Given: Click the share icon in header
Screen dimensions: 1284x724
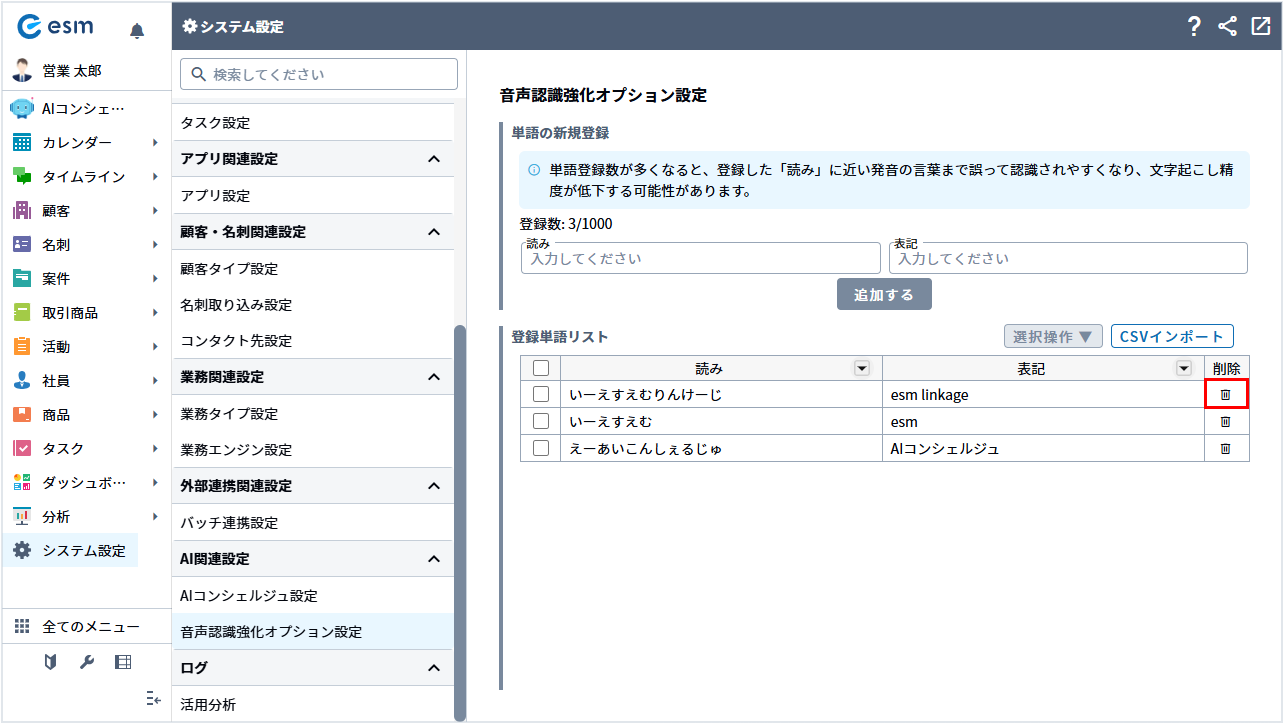Looking at the screenshot, I should pos(1227,27).
